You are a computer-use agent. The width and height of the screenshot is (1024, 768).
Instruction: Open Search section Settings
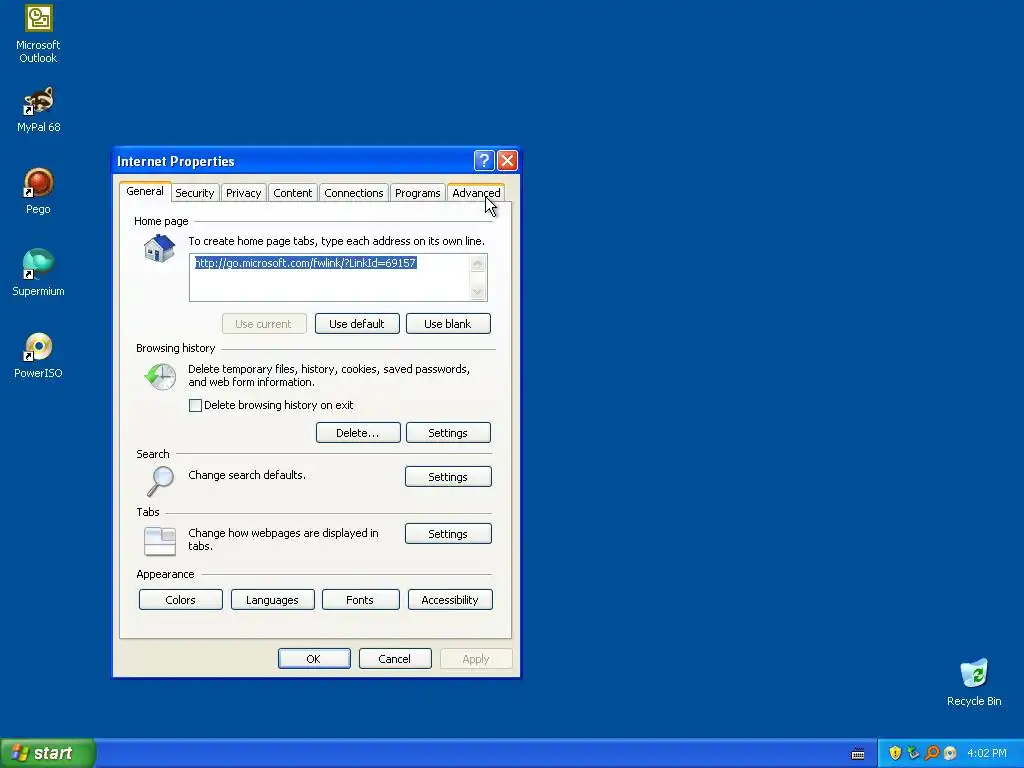[x=448, y=477]
